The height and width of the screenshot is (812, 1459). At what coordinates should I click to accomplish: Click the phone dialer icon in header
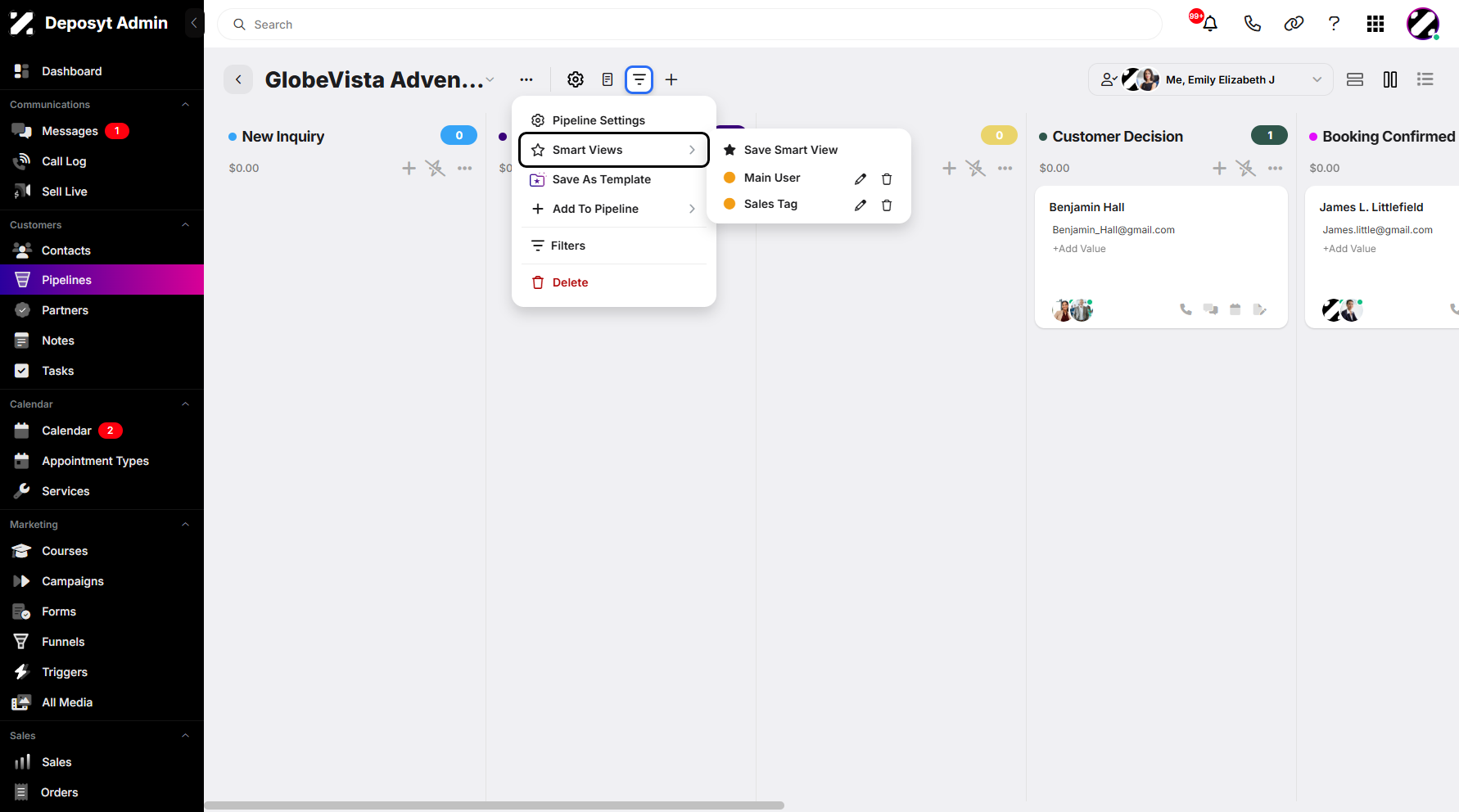1252,24
